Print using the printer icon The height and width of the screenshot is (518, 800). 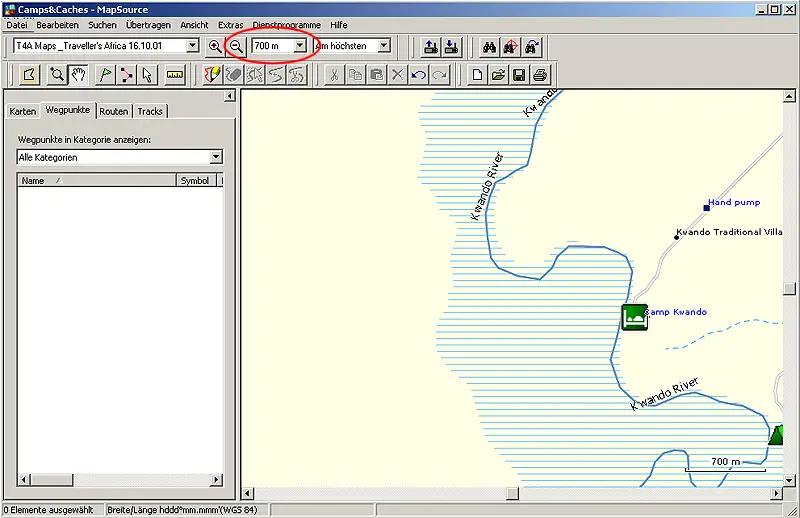coord(540,75)
